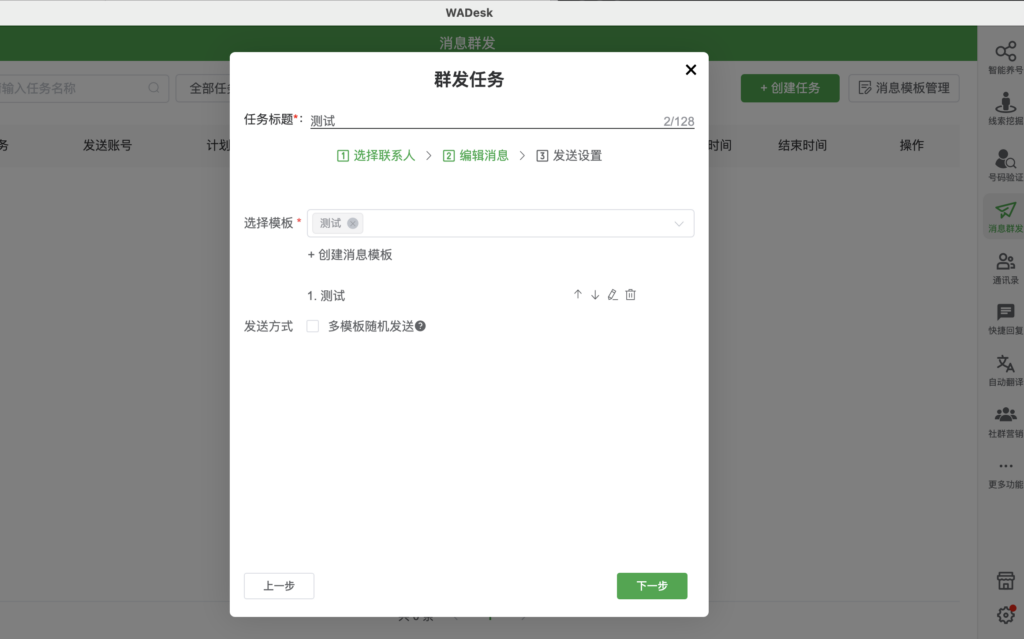Screen dimensions: 1024x639
Task: Click search icon in task name field
Action: (153, 88)
